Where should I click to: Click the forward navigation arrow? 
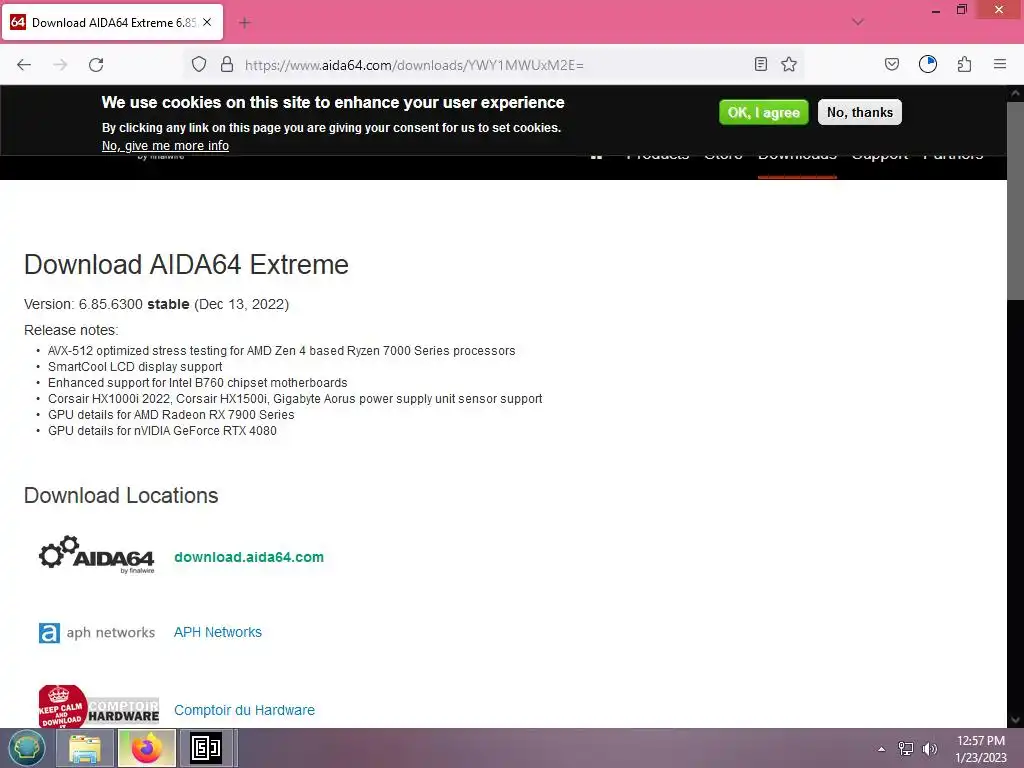coord(60,65)
